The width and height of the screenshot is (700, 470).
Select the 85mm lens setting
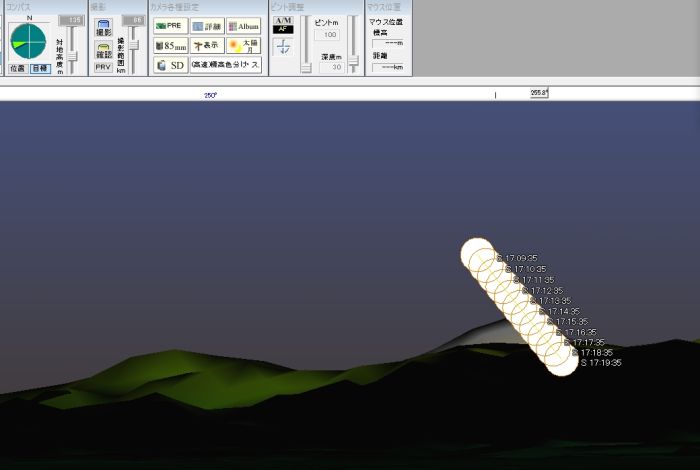pyautogui.click(x=171, y=45)
